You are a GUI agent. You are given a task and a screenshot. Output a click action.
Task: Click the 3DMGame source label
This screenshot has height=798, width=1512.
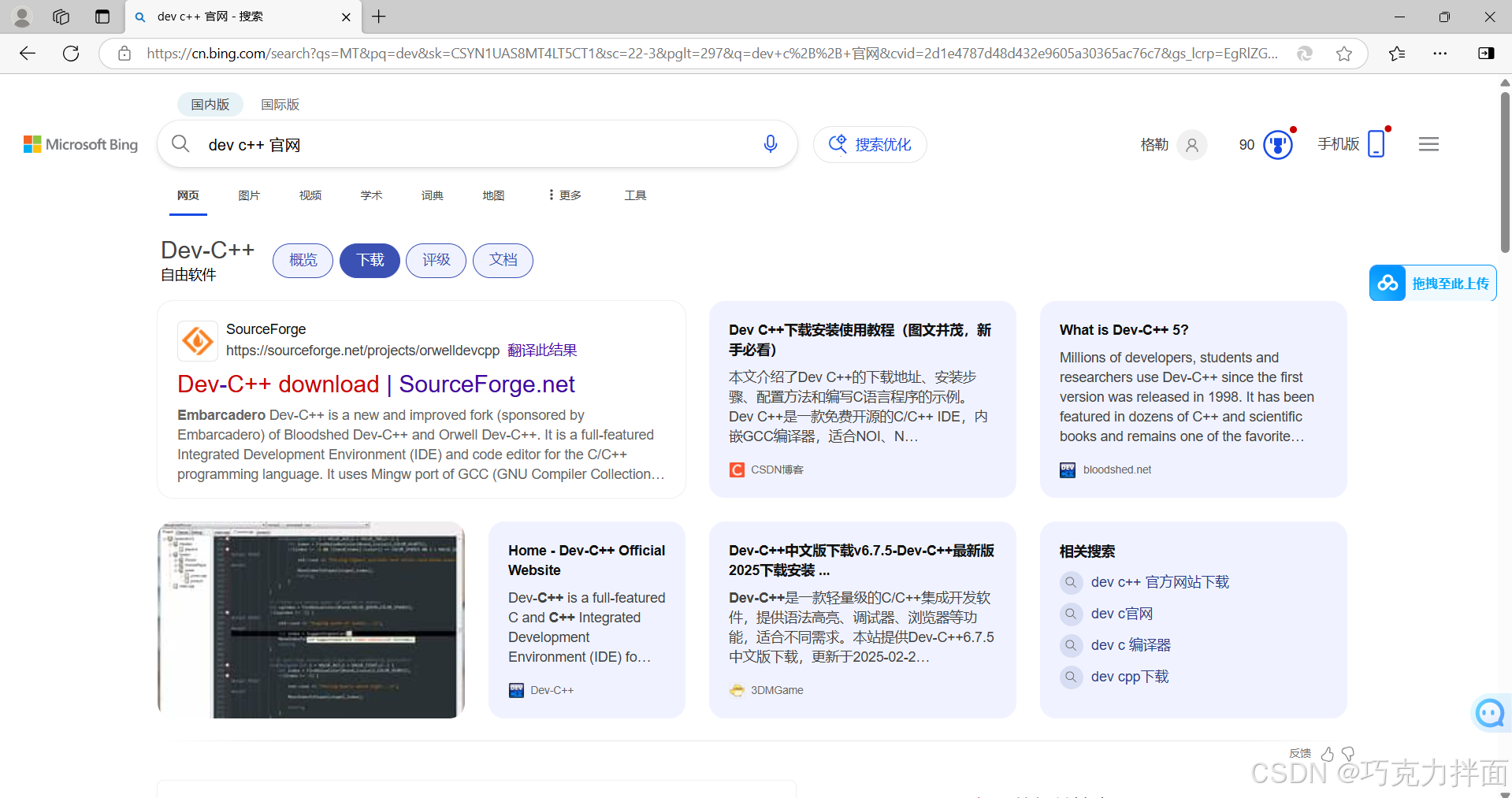coord(777,690)
